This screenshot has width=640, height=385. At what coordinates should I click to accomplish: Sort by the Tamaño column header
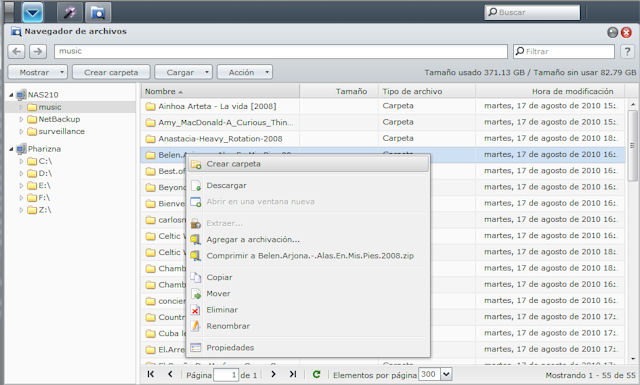(x=339, y=91)
